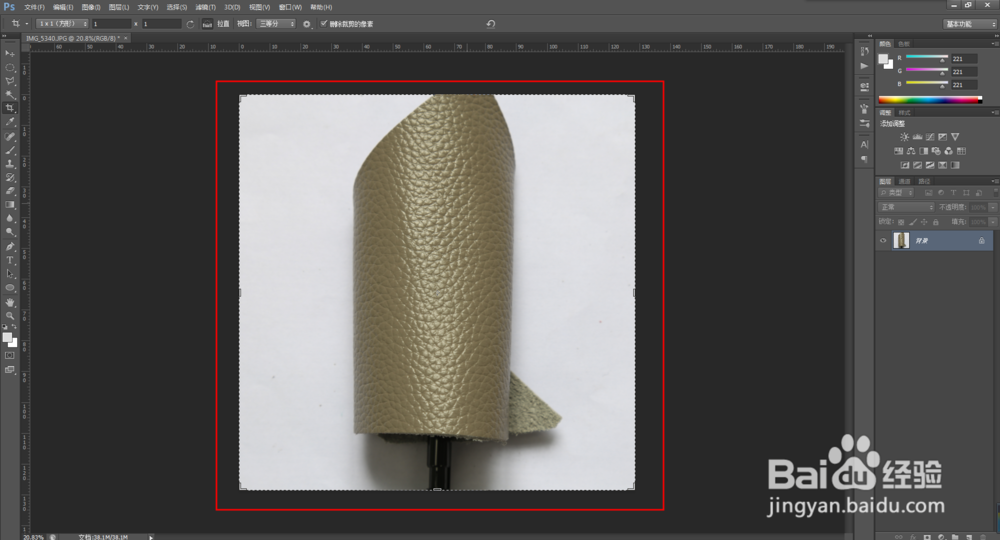Select the Elliptical Marquee tool

pos(10,68)
